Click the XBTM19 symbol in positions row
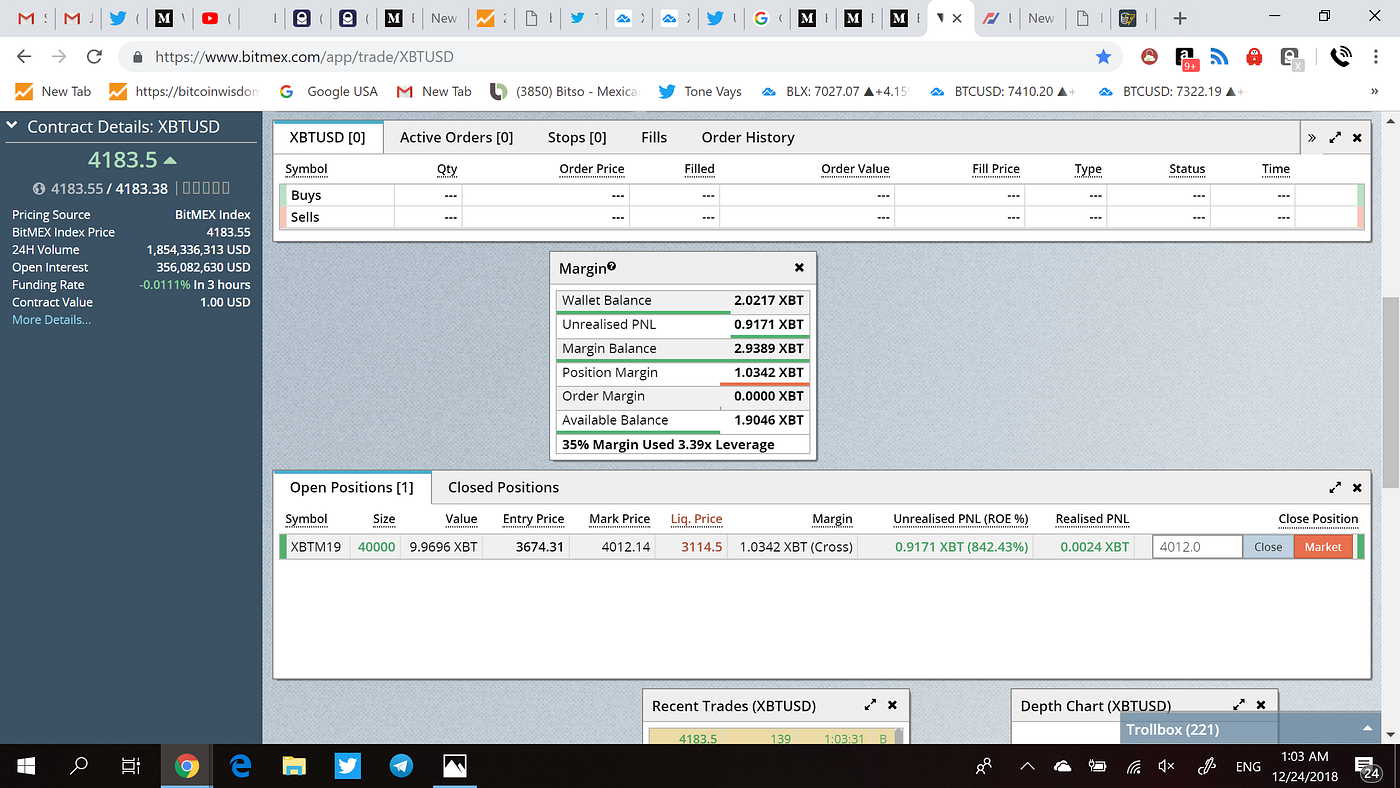The image size is (1400, 788). [315, 547]
